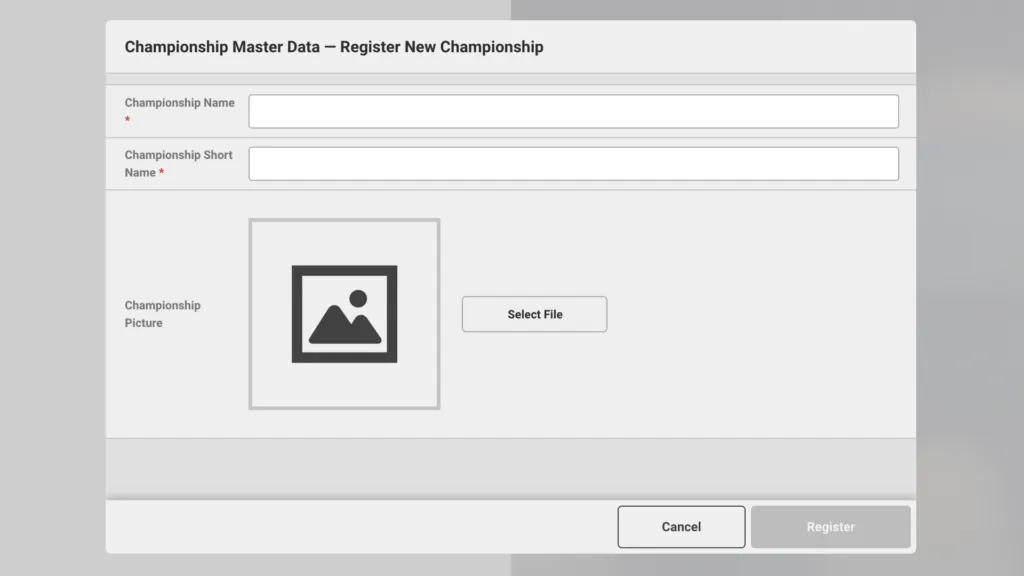This screenshot has height=576, width=1024.
Task: Open the Select File picker
Action: click(534, 314)
